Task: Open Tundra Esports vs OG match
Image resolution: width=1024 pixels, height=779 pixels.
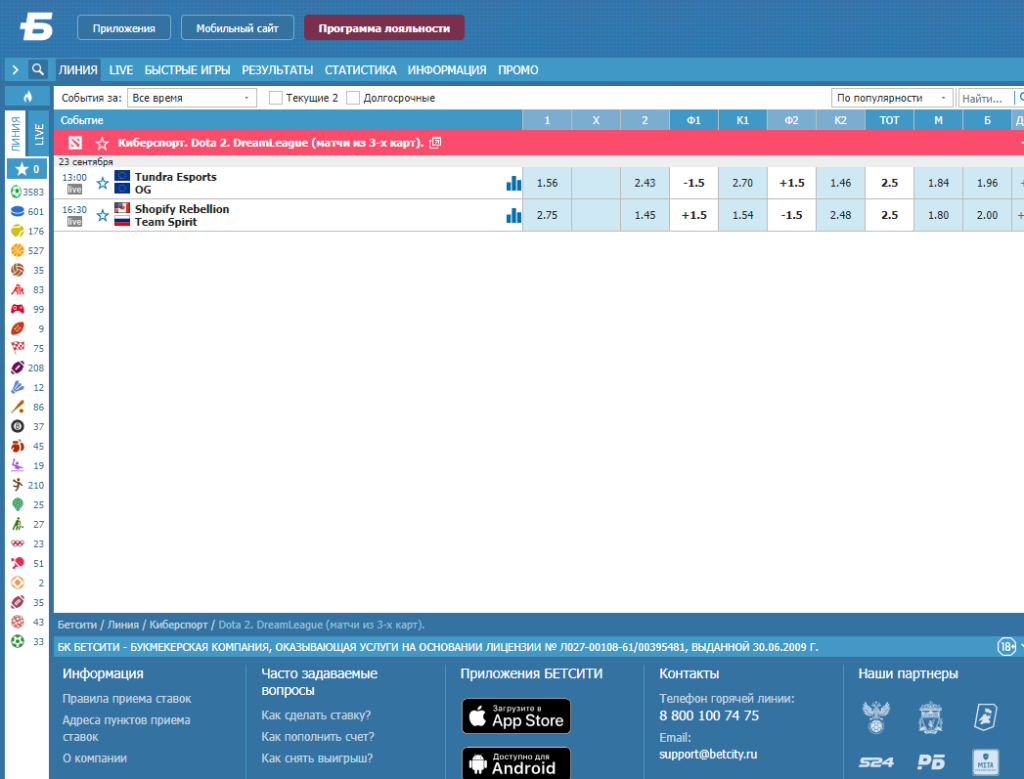Action: (175, 183)
